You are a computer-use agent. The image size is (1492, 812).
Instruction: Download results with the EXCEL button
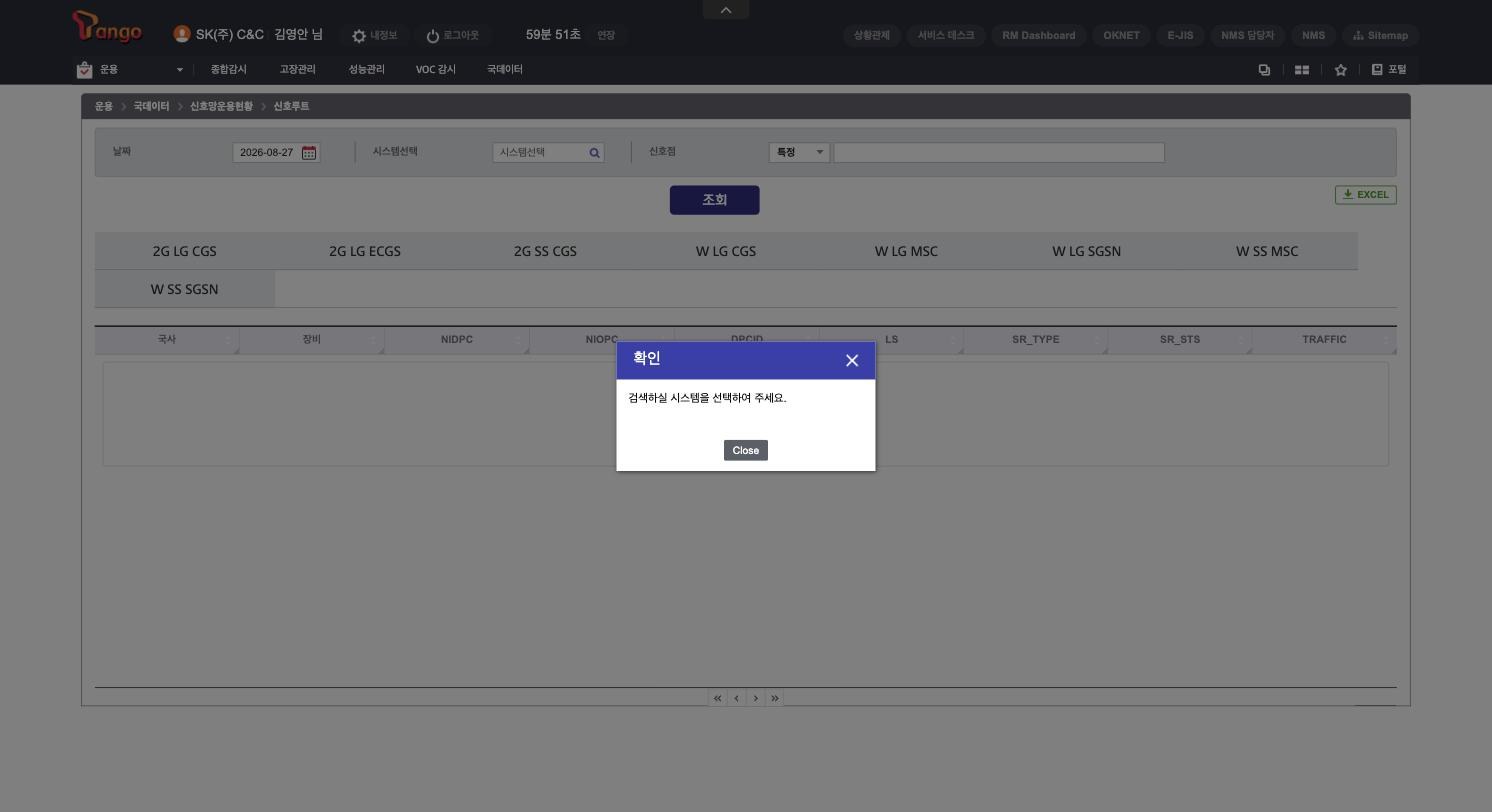click(x=1365, y=195)
